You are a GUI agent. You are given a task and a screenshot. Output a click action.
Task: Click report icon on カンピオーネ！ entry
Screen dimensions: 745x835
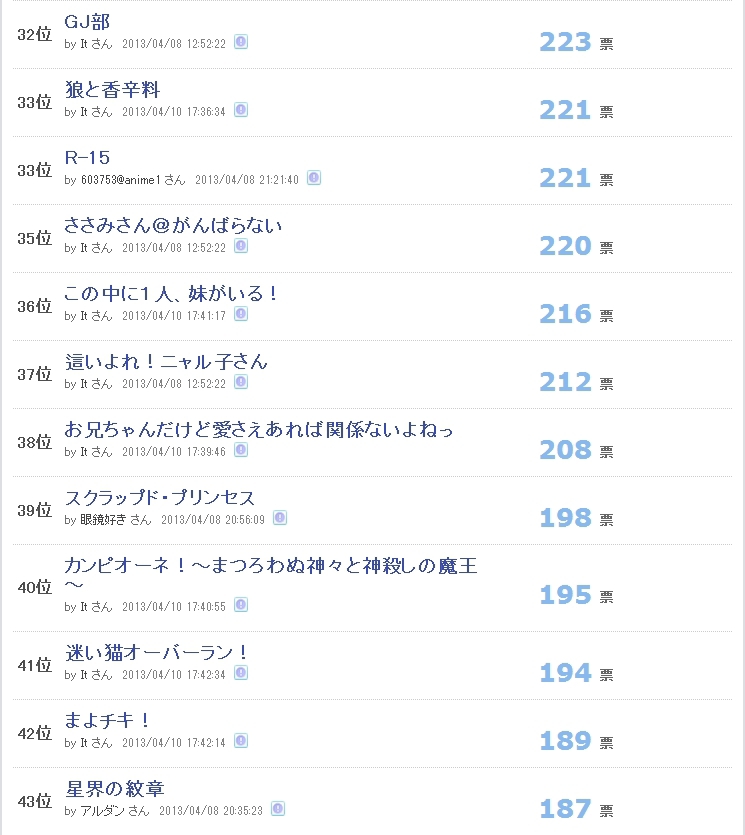[x=241, y=605]
